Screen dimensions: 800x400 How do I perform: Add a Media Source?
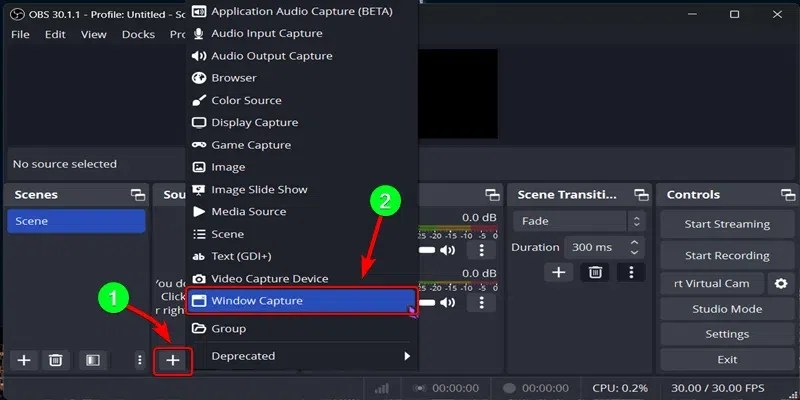pyautogui.click(x=302, y=212)
